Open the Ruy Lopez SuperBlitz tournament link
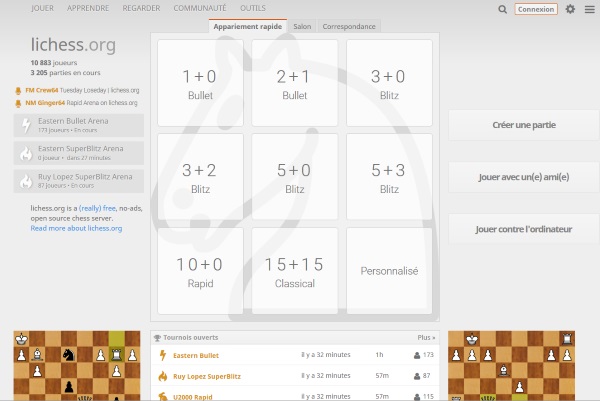Screen dimensions: 600x401 pos(207,377)
